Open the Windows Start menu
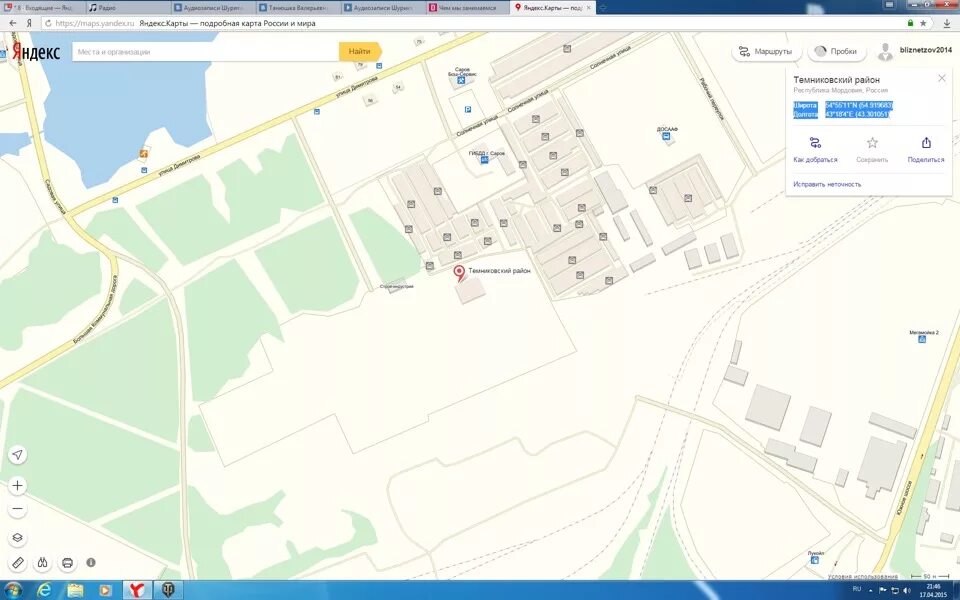 click(x=12, y=590)
